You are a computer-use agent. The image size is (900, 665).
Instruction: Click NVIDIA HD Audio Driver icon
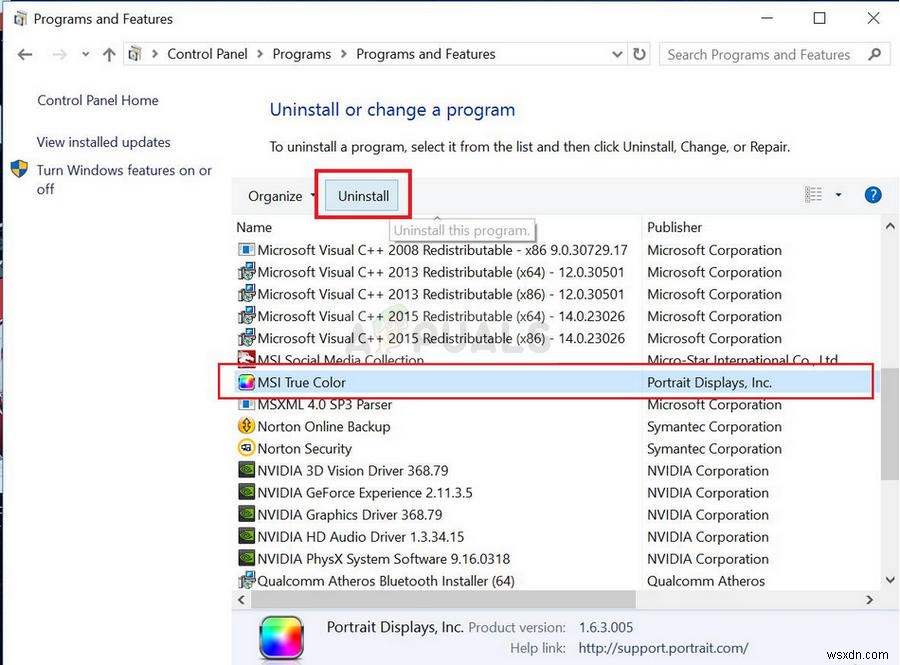click(246, 536)
